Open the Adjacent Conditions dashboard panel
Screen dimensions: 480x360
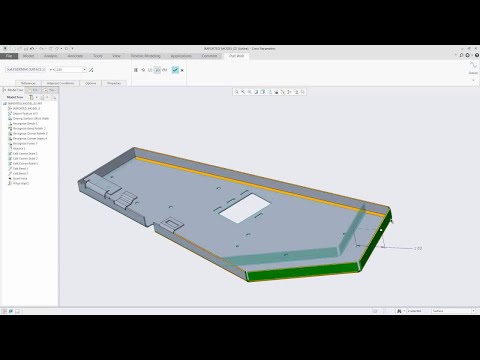pos(60,83)
